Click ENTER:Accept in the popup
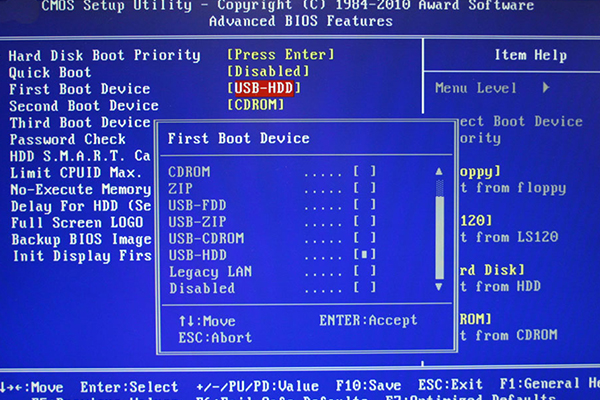Screen dimensions: 600x400 click(368, 320)
